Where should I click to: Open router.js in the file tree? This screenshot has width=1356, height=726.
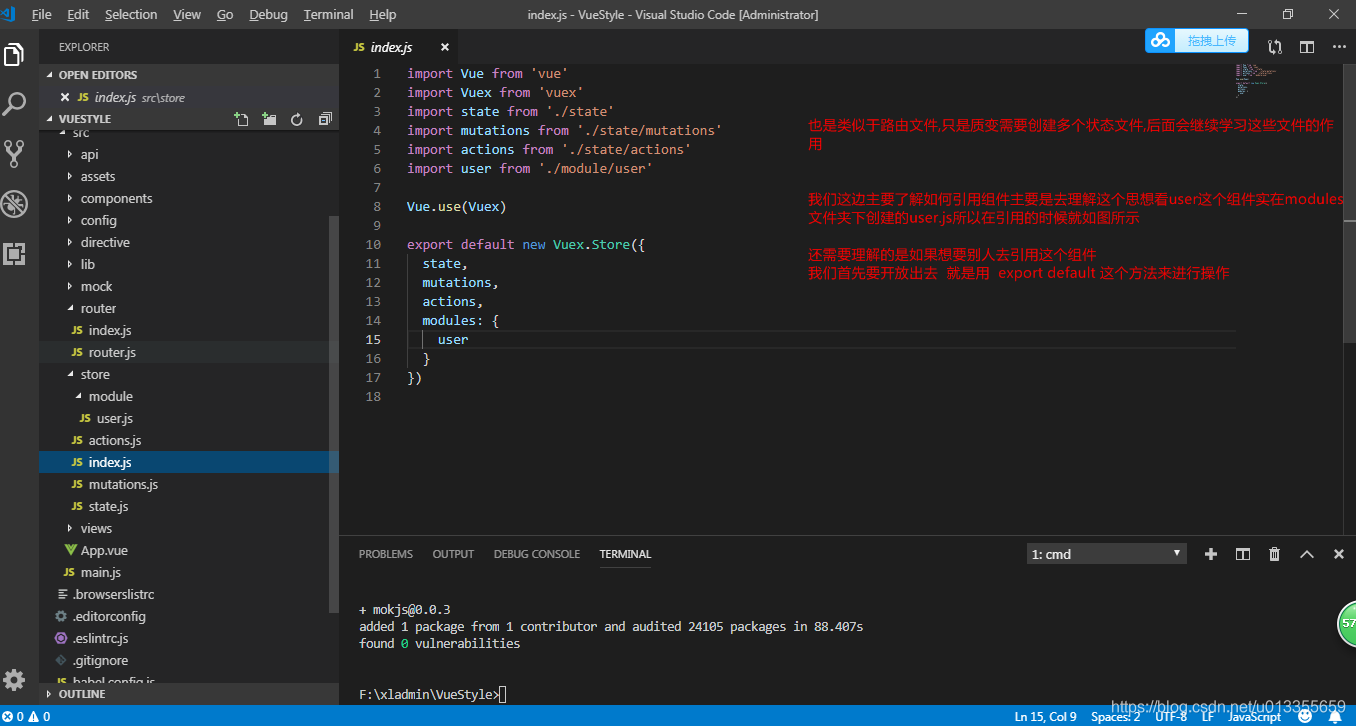[189, 352]
